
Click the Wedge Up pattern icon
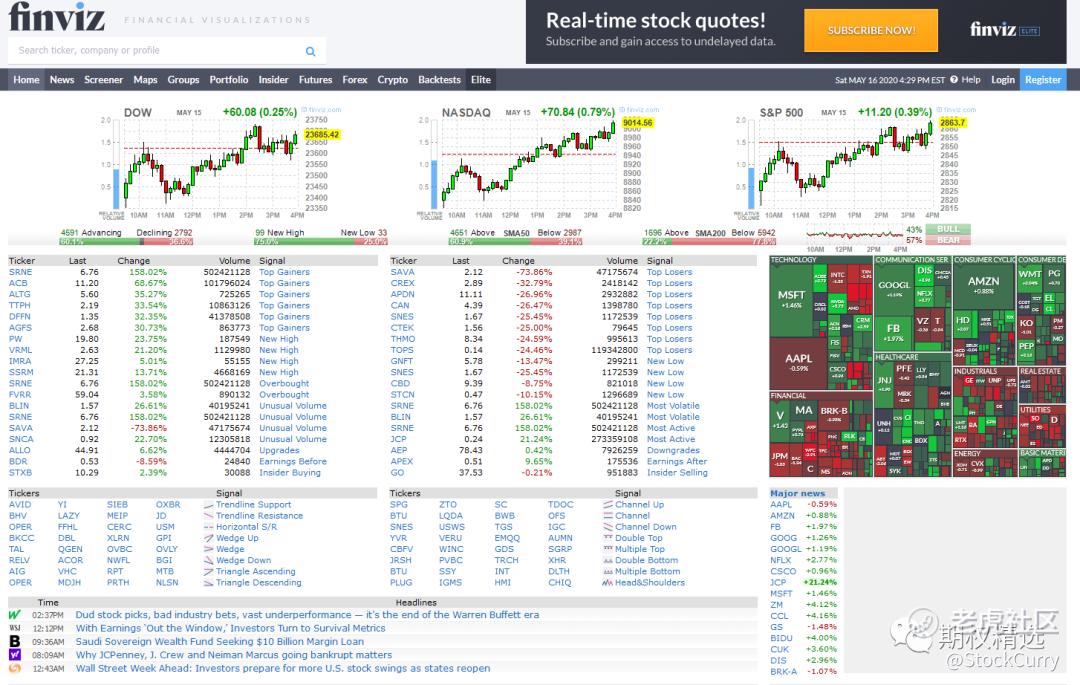click(x=209, y=538)
